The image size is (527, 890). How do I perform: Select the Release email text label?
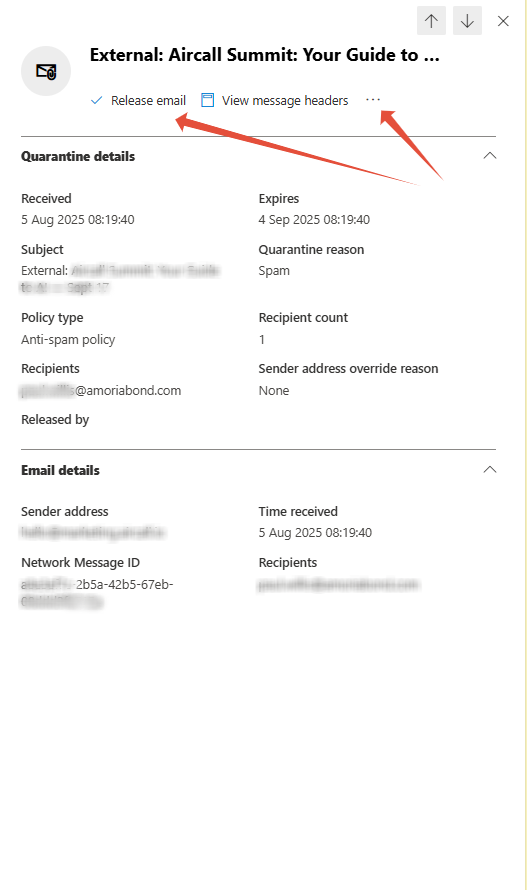tap(148, 100)
